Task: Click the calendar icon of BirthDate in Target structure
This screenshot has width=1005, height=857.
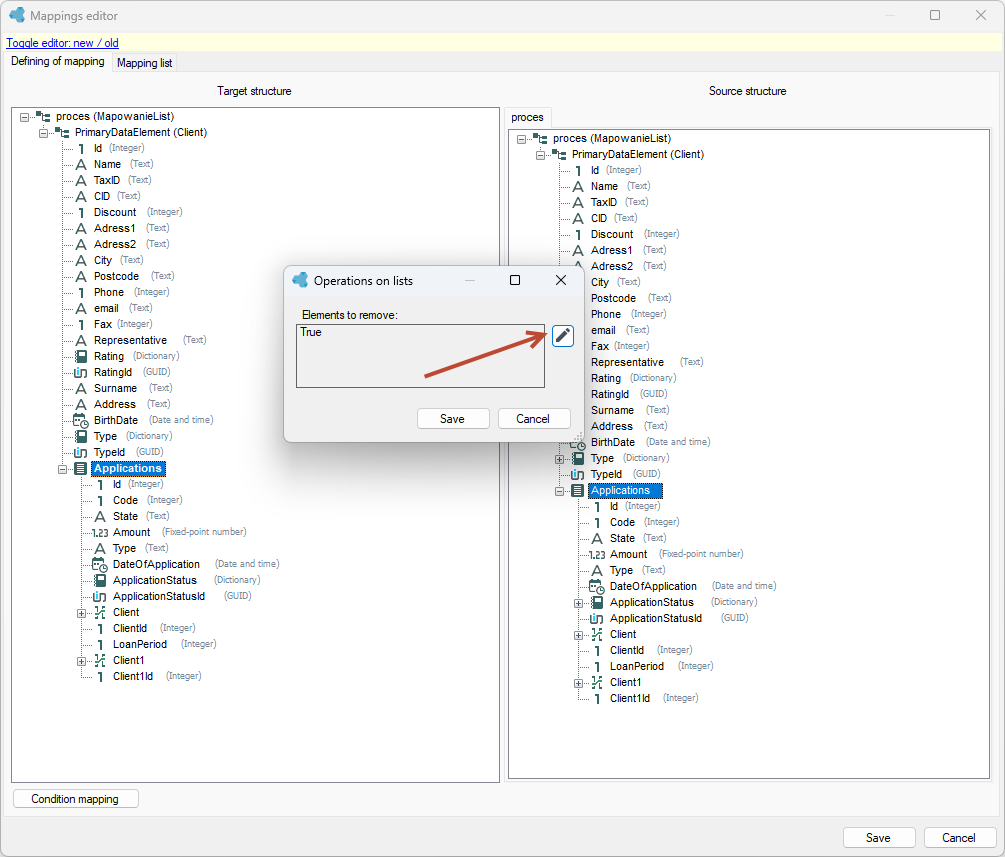Action: [x=81, y=420]
